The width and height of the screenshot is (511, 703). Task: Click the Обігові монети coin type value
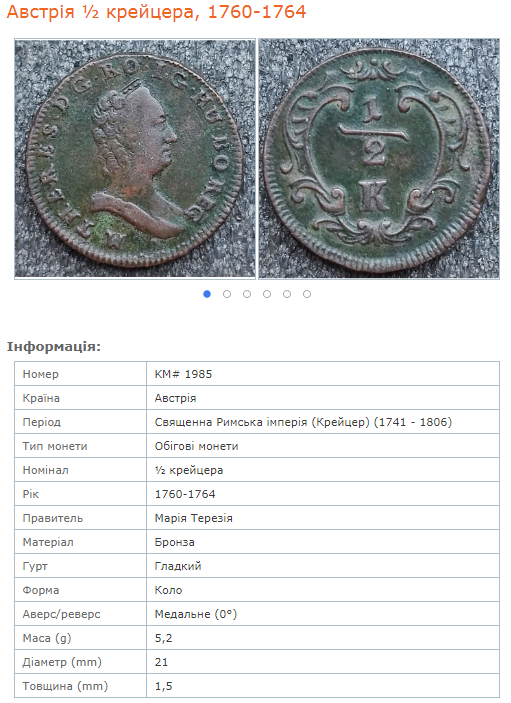coord(196,446)
